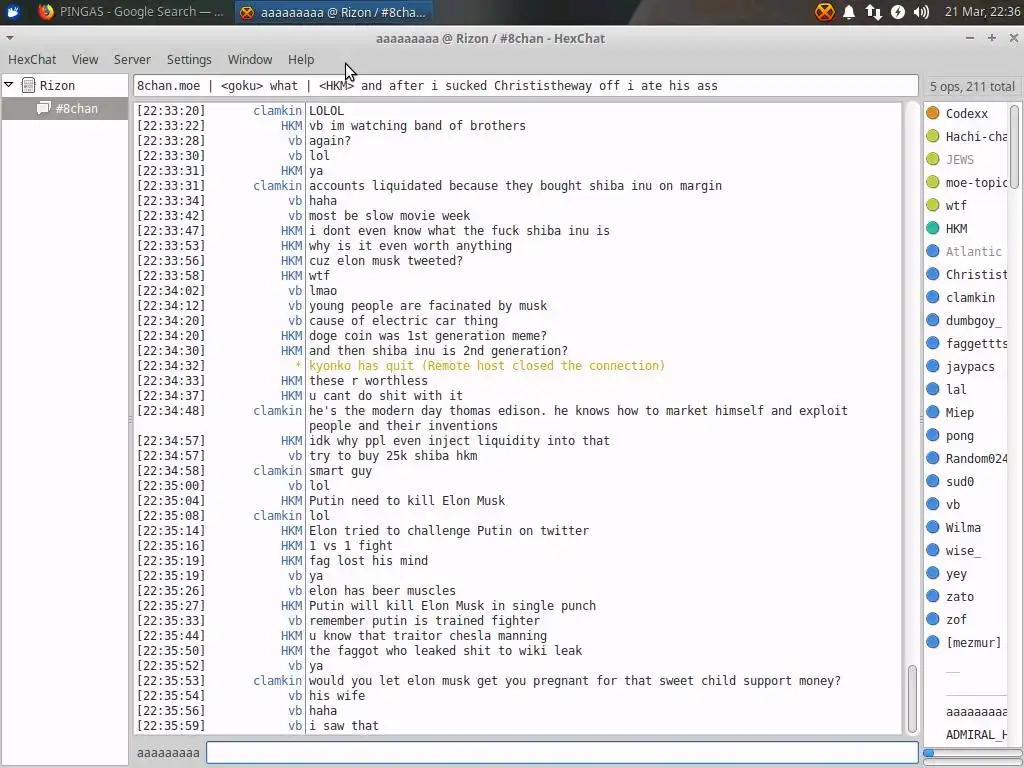
Task: Select user lal in user list
Action: point(956,390)
